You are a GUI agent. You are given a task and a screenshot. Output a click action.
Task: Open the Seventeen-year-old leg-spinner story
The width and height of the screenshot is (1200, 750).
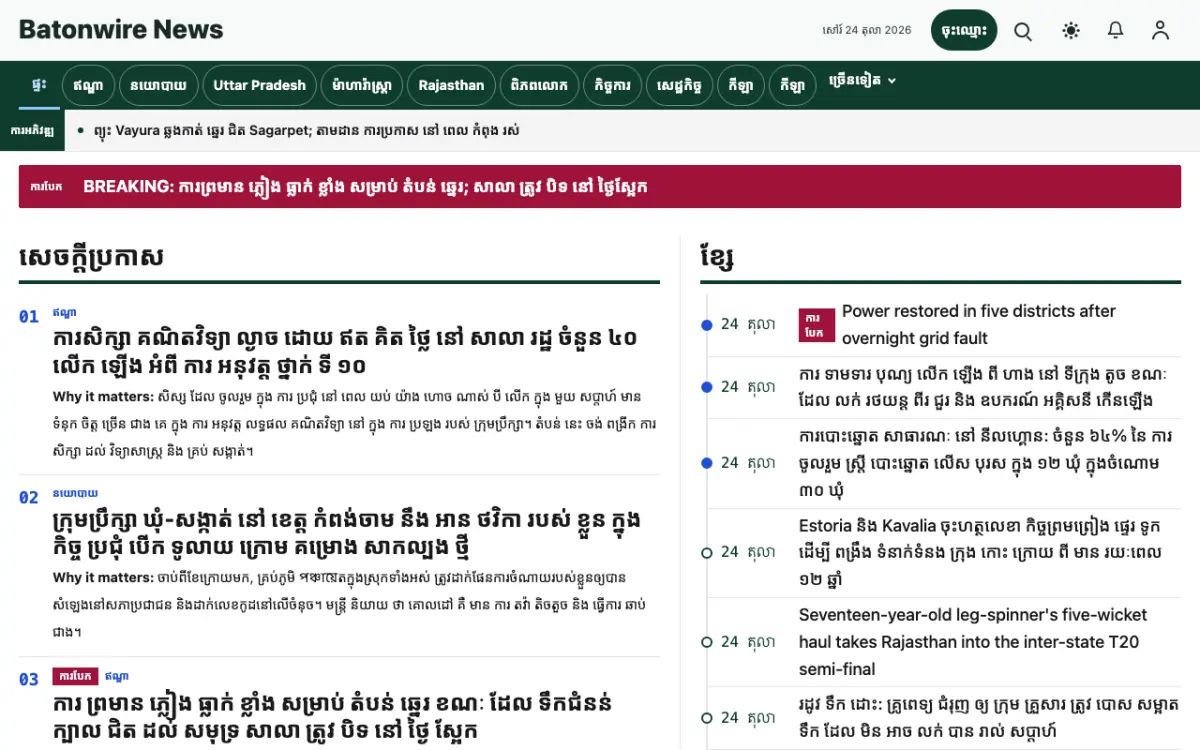coord(973,642)
